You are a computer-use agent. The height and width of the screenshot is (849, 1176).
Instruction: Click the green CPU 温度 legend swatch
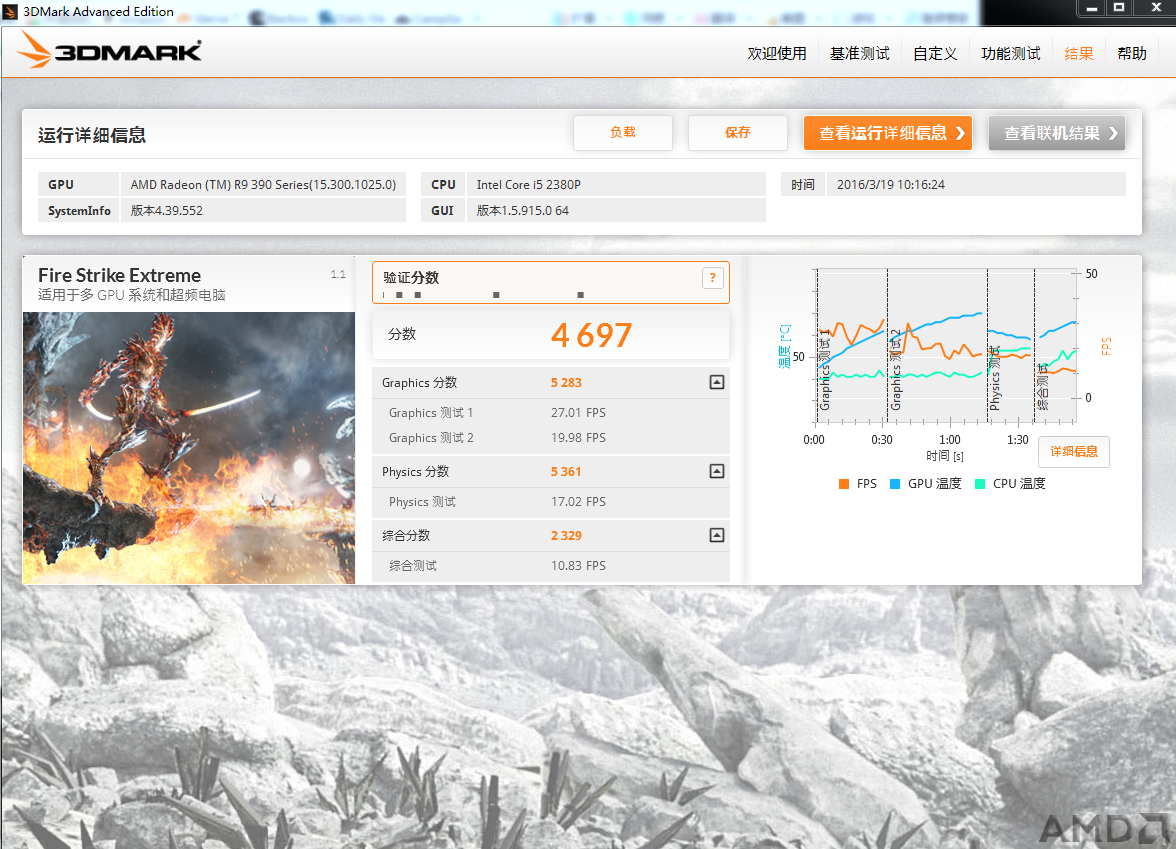pos(980,484)
